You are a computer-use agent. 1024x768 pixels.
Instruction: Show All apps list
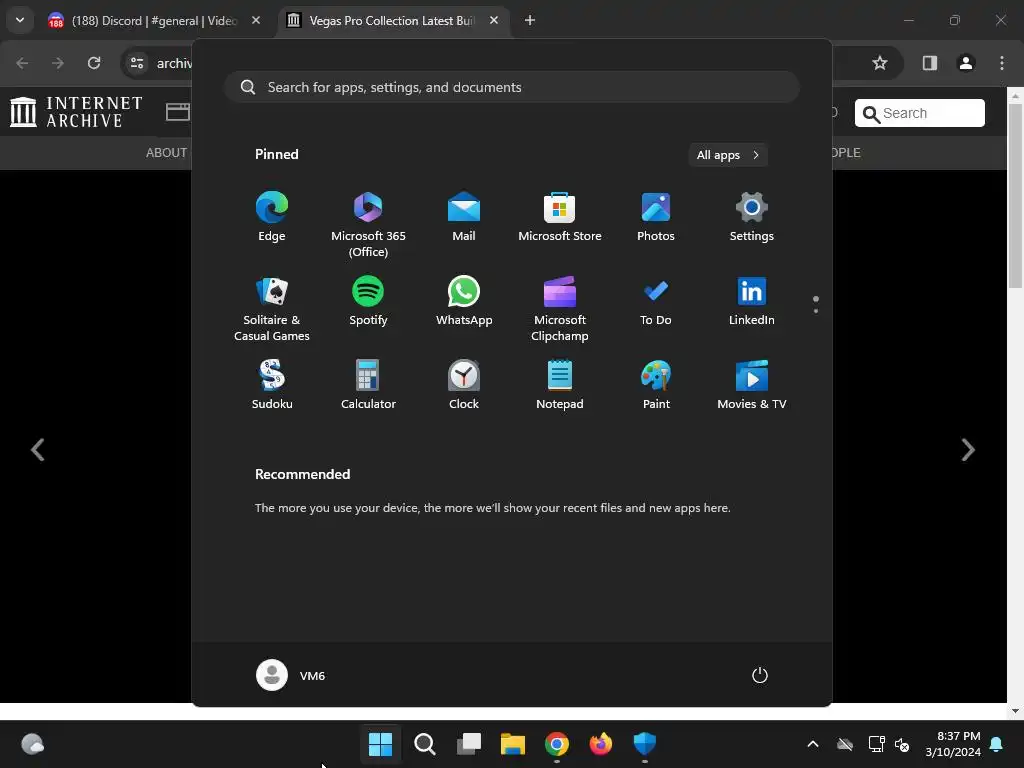(728, 155)
